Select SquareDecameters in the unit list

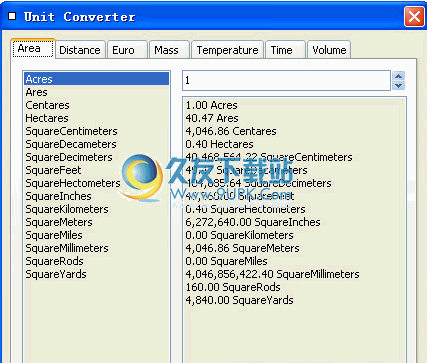(x=96, y=144)
